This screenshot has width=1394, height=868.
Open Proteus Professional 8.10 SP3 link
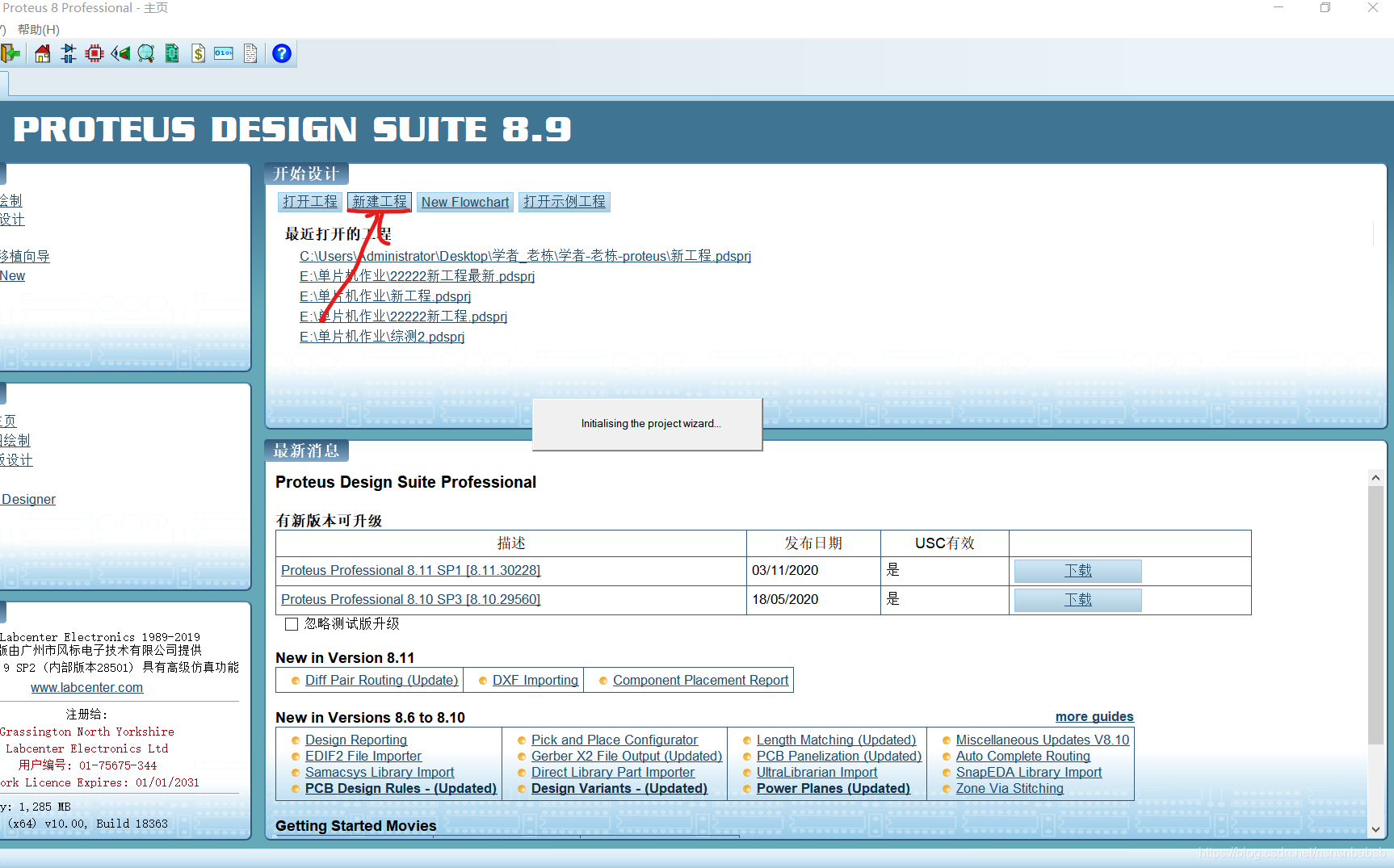click(410, 599)
